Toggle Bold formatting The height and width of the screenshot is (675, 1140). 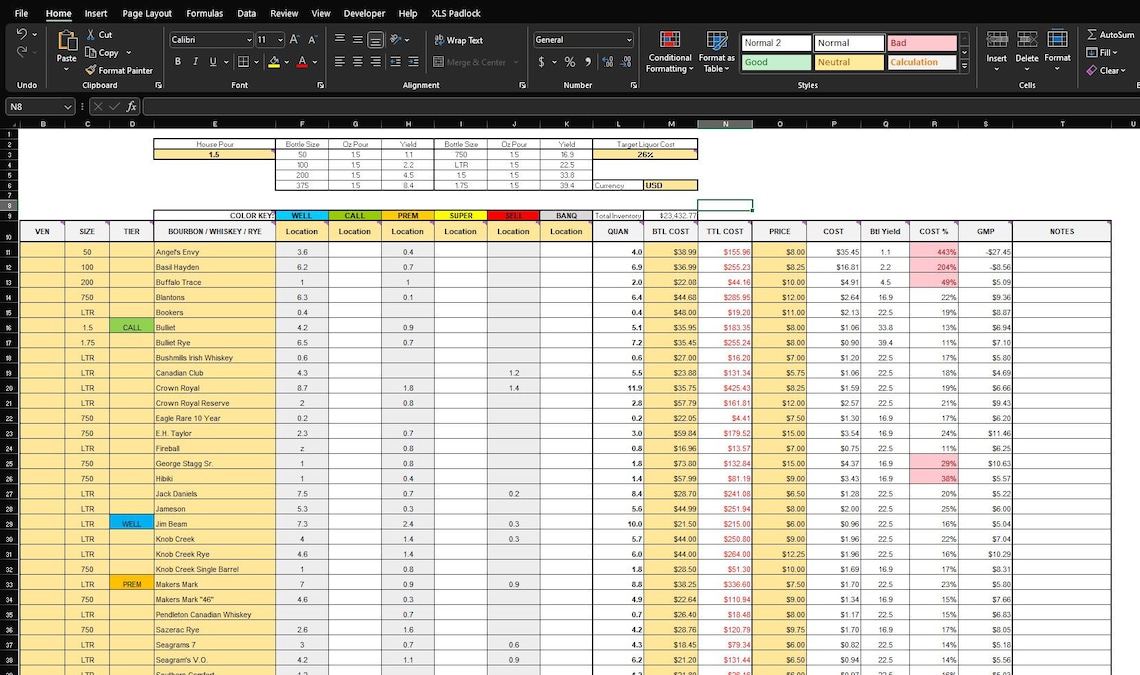[x=177, y=62]
